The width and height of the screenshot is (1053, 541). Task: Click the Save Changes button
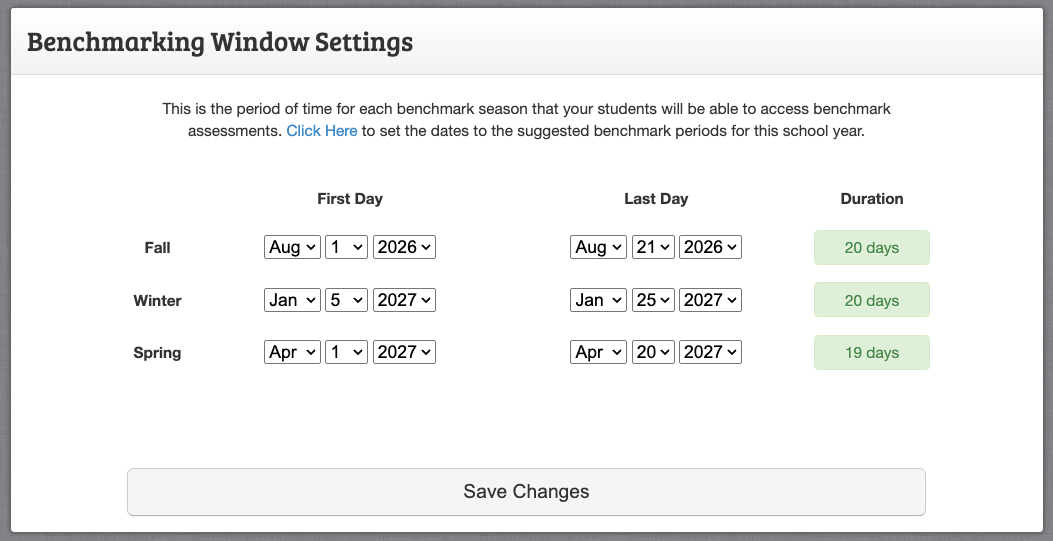click(526, 492)
